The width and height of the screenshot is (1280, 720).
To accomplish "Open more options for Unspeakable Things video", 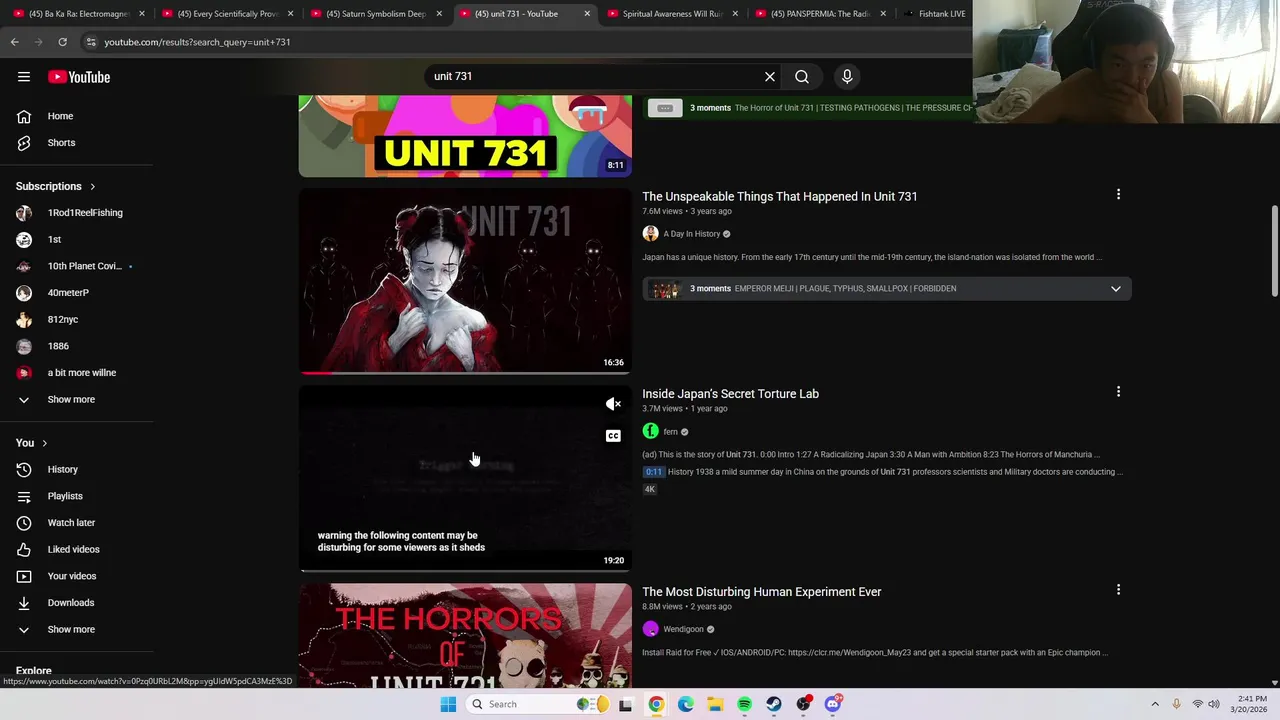I will [1118, 195].
